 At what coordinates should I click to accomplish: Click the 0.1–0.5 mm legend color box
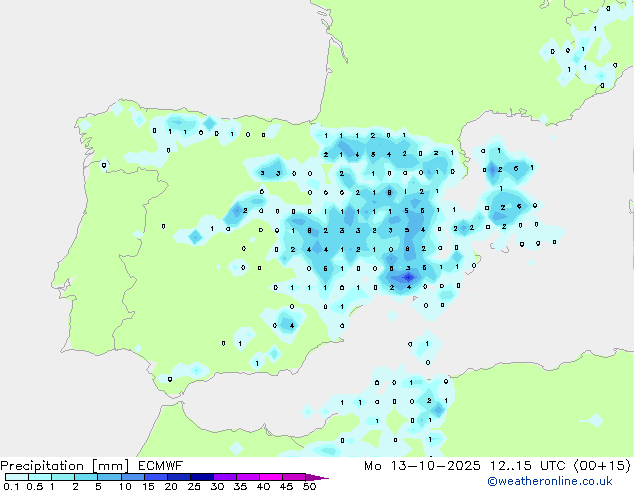(x=17, y=477)
